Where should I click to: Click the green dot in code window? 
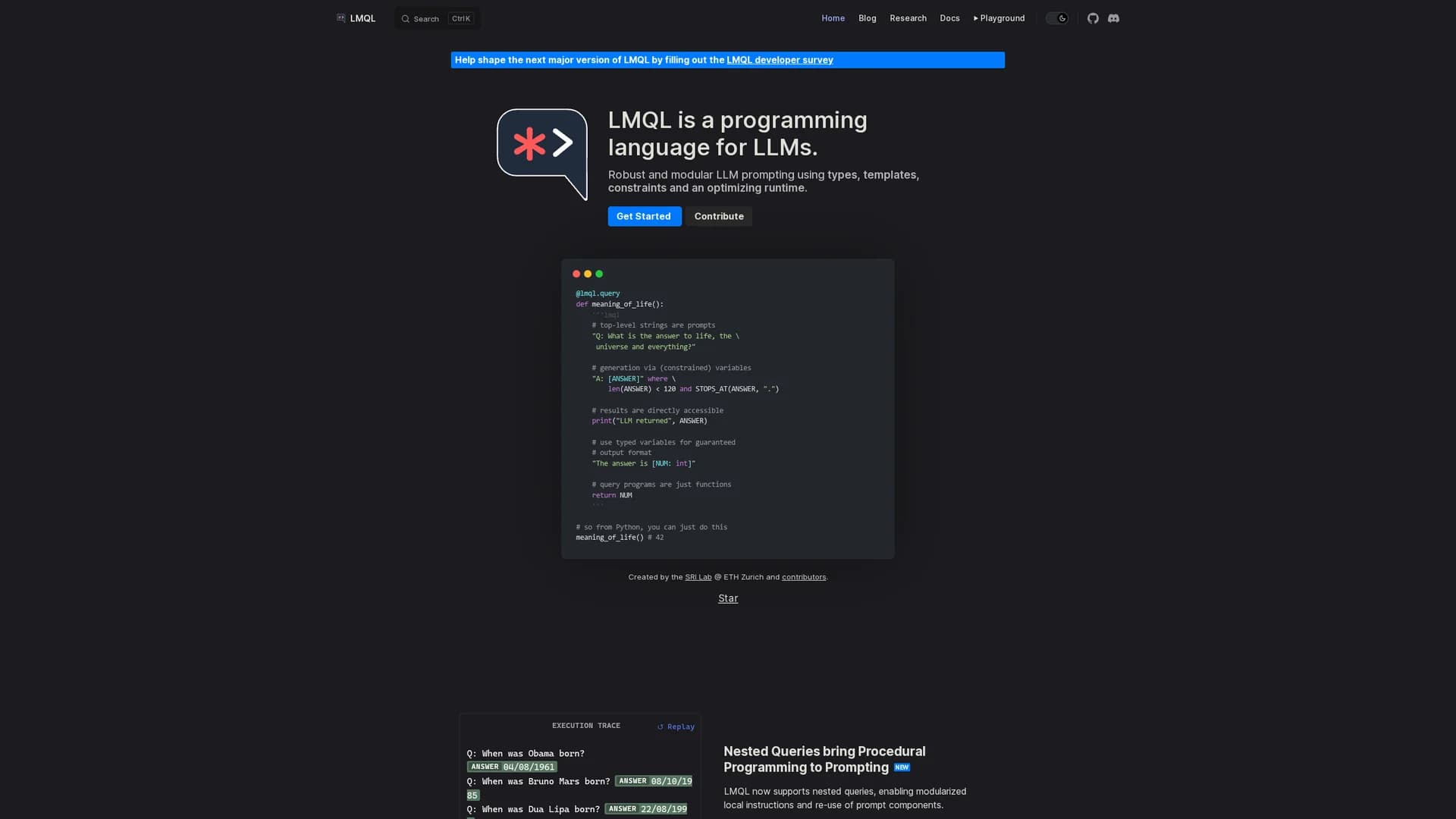pos(599,274)
